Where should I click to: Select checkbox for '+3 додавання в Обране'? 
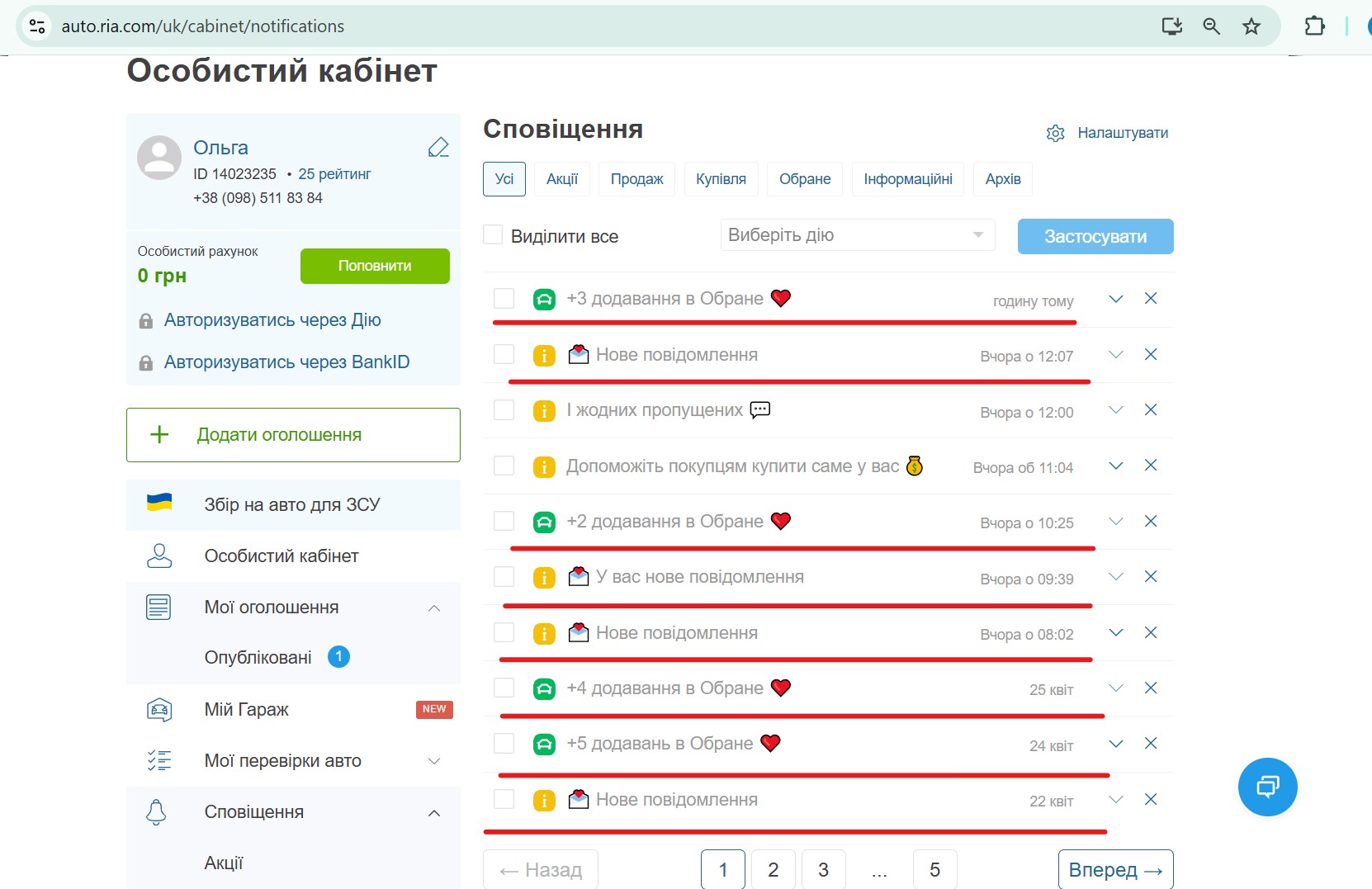tap(504, 298)
